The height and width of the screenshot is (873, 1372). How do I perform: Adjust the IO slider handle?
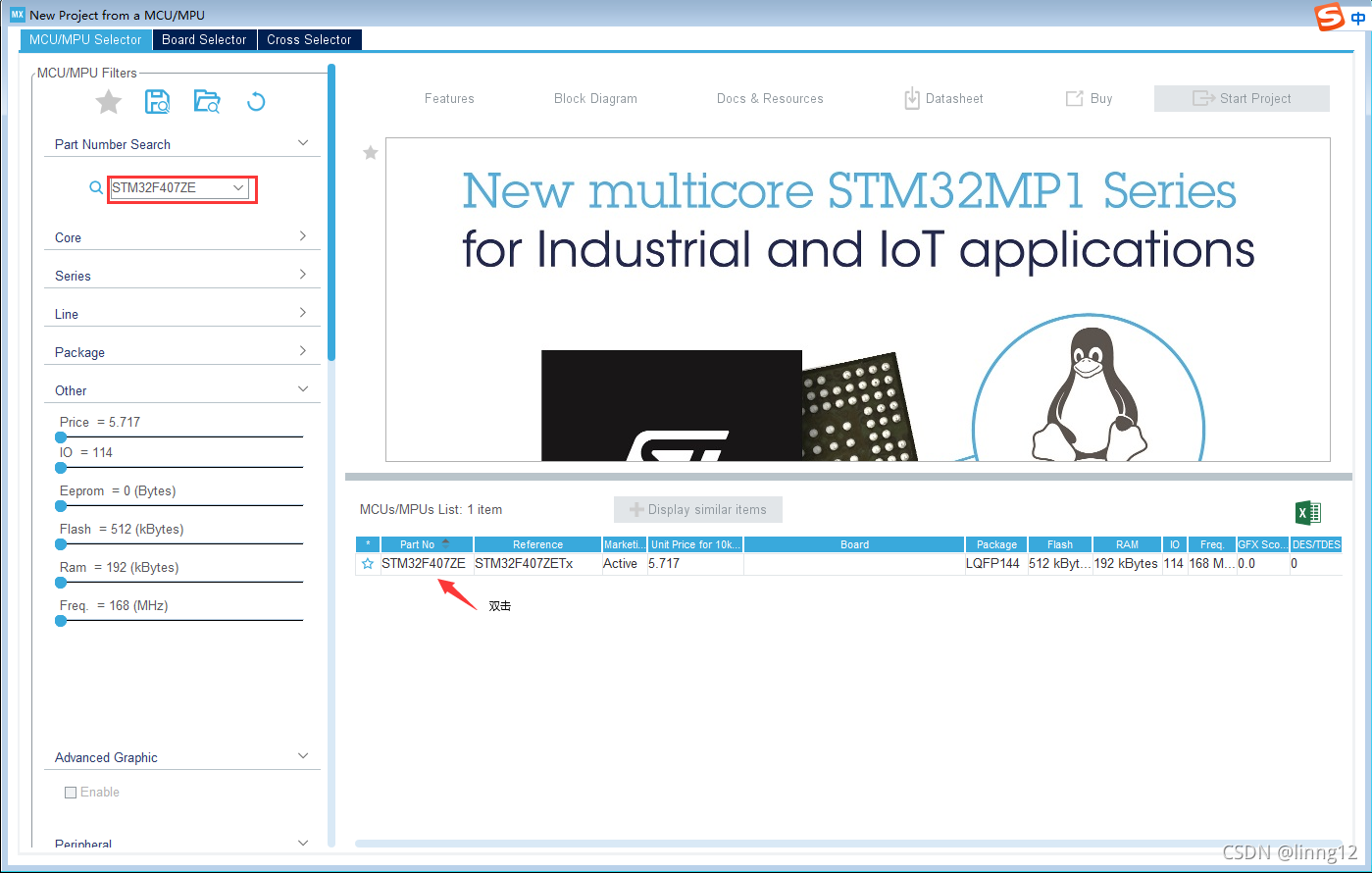coord(61,467)
